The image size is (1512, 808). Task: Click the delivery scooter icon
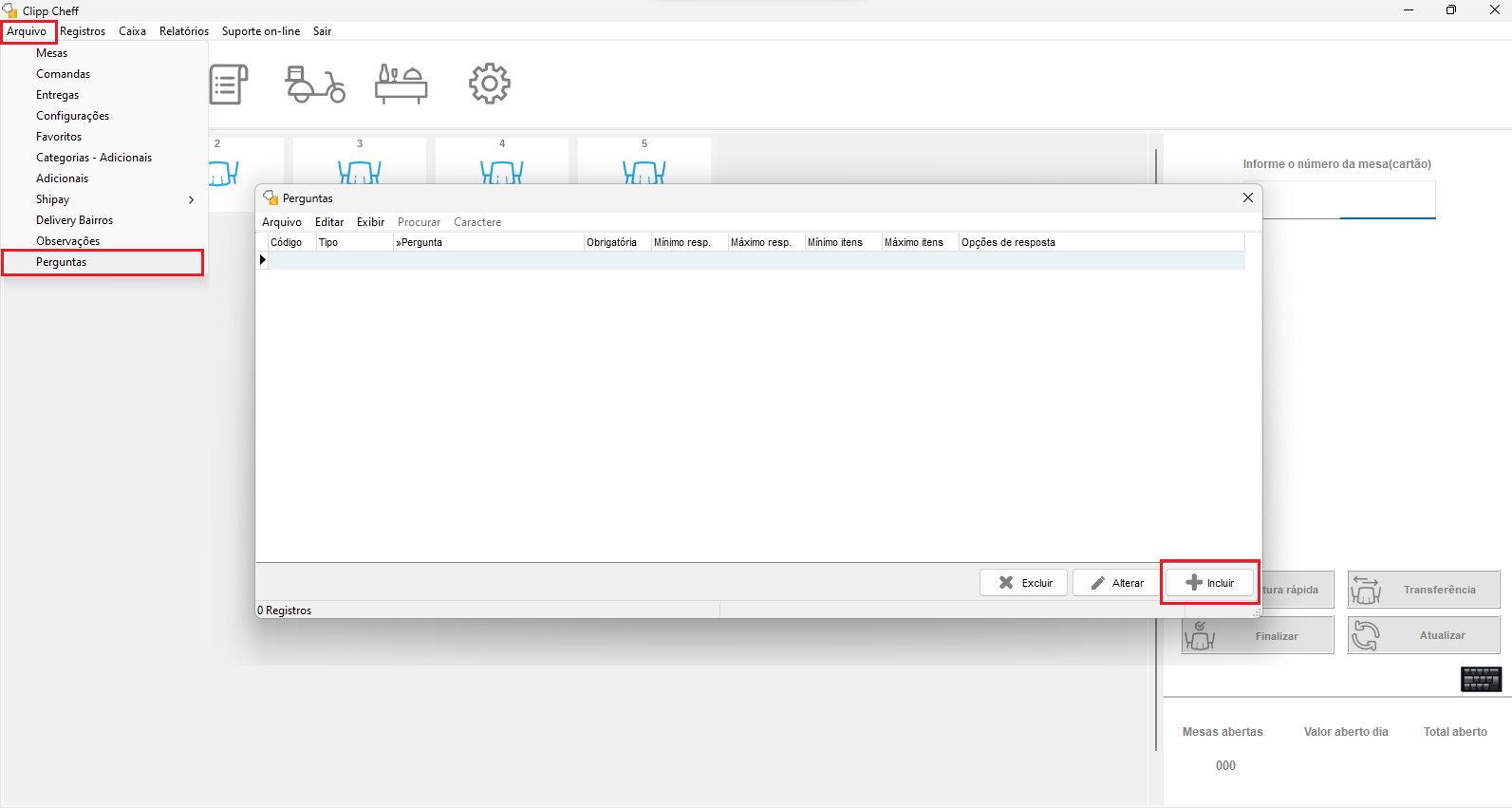tap(315, 85)
